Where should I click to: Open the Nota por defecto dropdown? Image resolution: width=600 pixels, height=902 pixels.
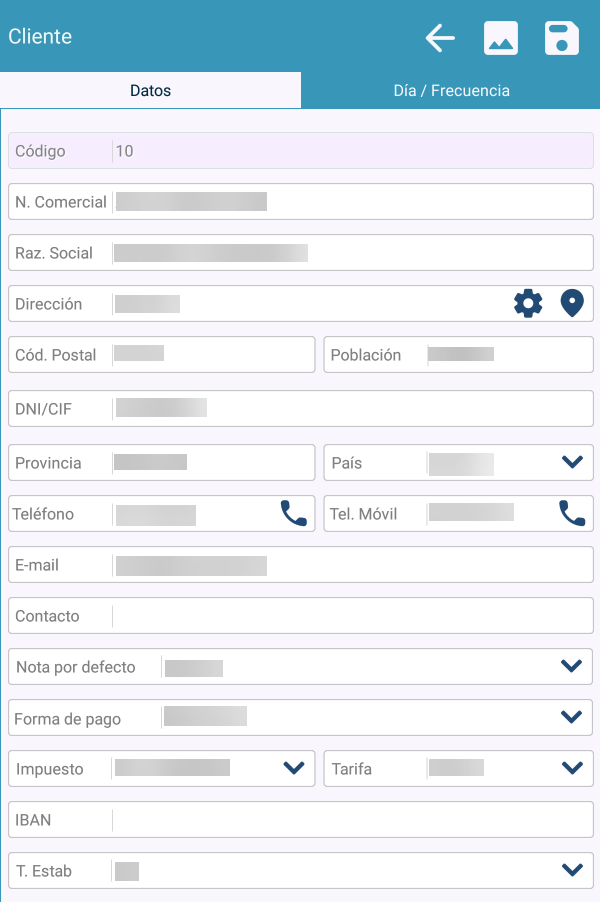(571, 666)
